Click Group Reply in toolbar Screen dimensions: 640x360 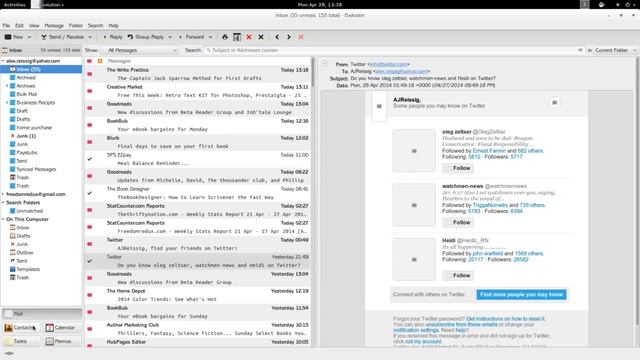(x=146, y=37)
